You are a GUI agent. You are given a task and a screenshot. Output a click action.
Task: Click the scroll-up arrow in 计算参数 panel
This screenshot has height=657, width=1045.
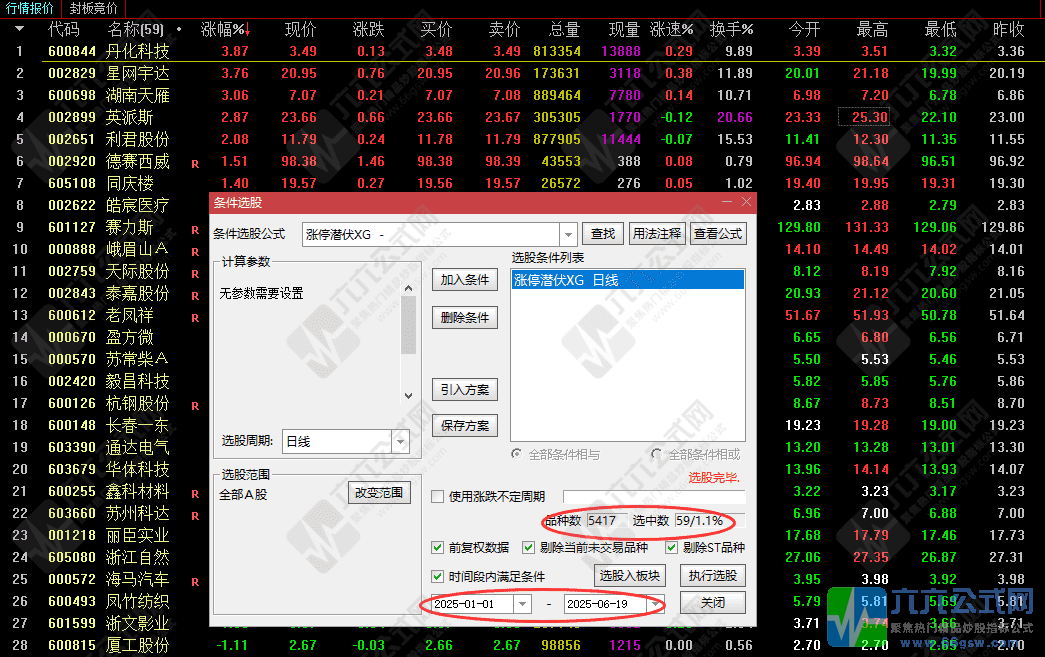point(408,288)
